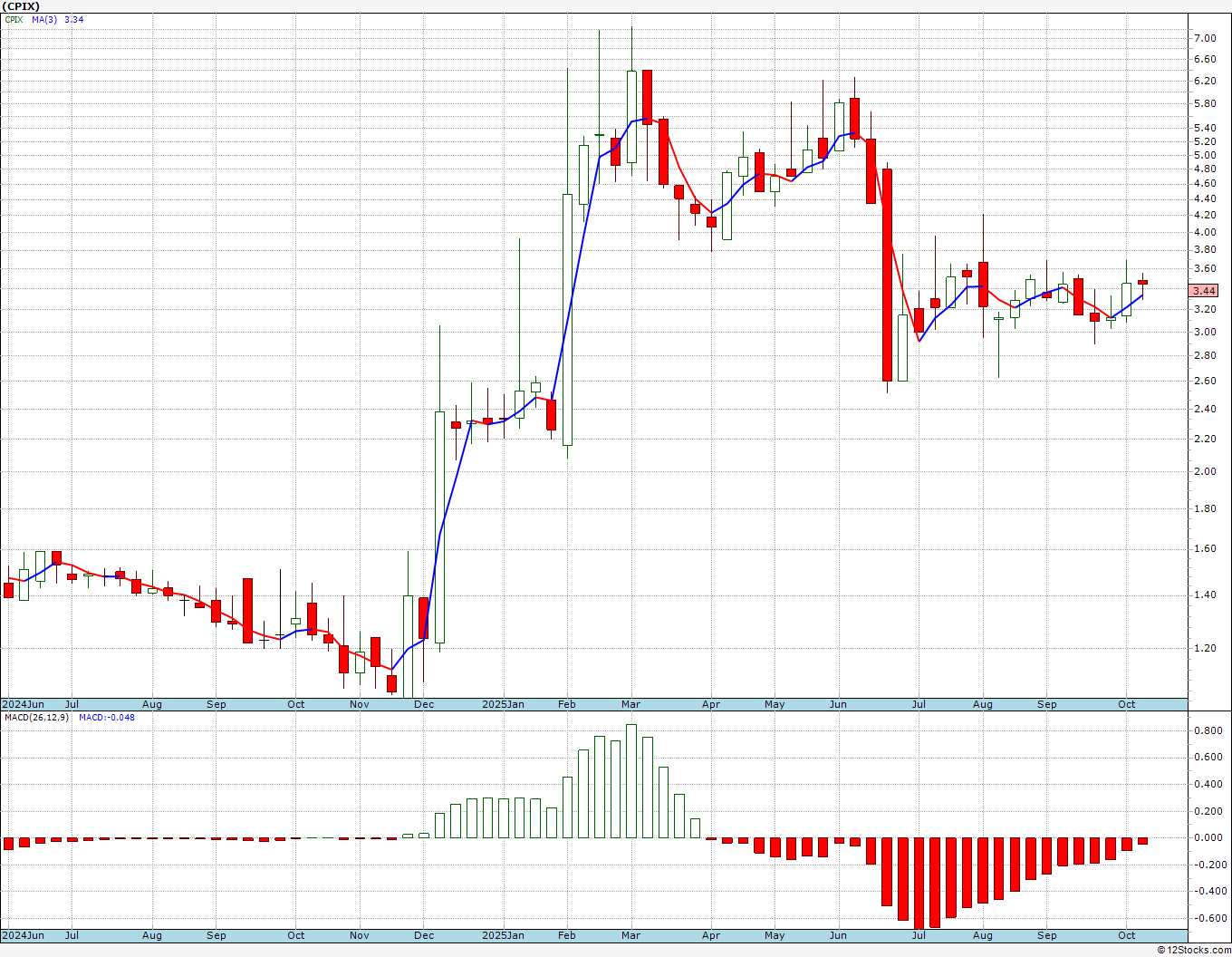
Task: Click the 0.000 MACD zero-line label
Action: [x=1207, y=837]
